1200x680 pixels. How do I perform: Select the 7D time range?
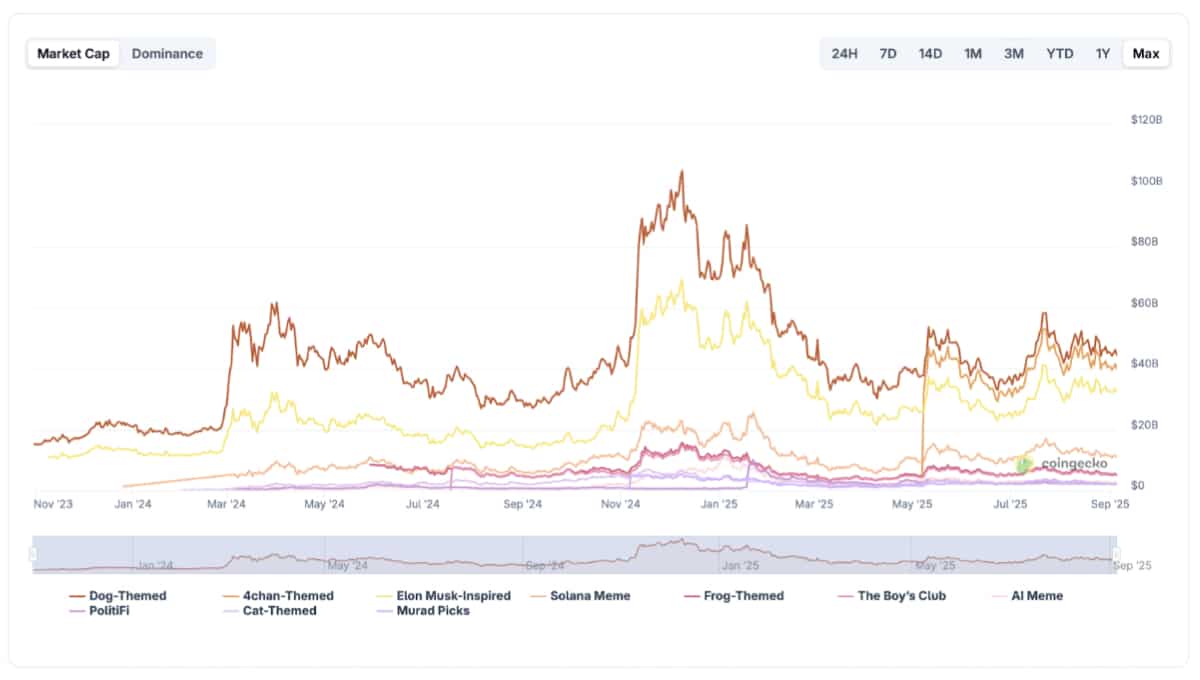(x=888, y=54)
